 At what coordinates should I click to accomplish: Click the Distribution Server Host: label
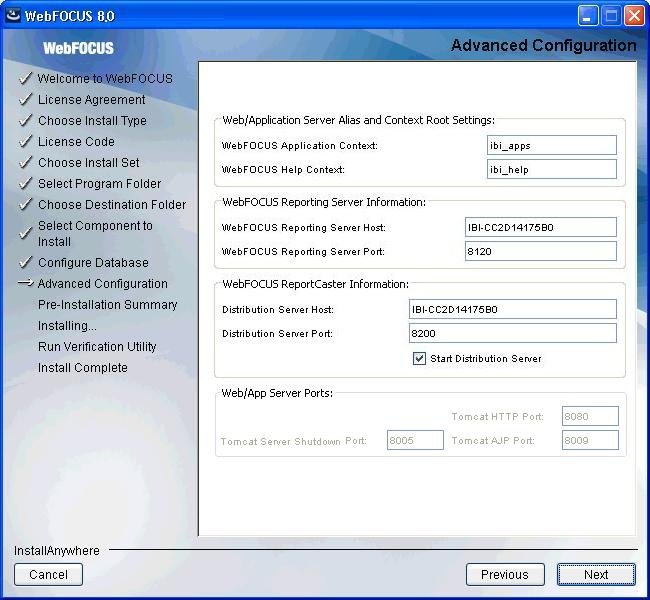coord(278,310)
